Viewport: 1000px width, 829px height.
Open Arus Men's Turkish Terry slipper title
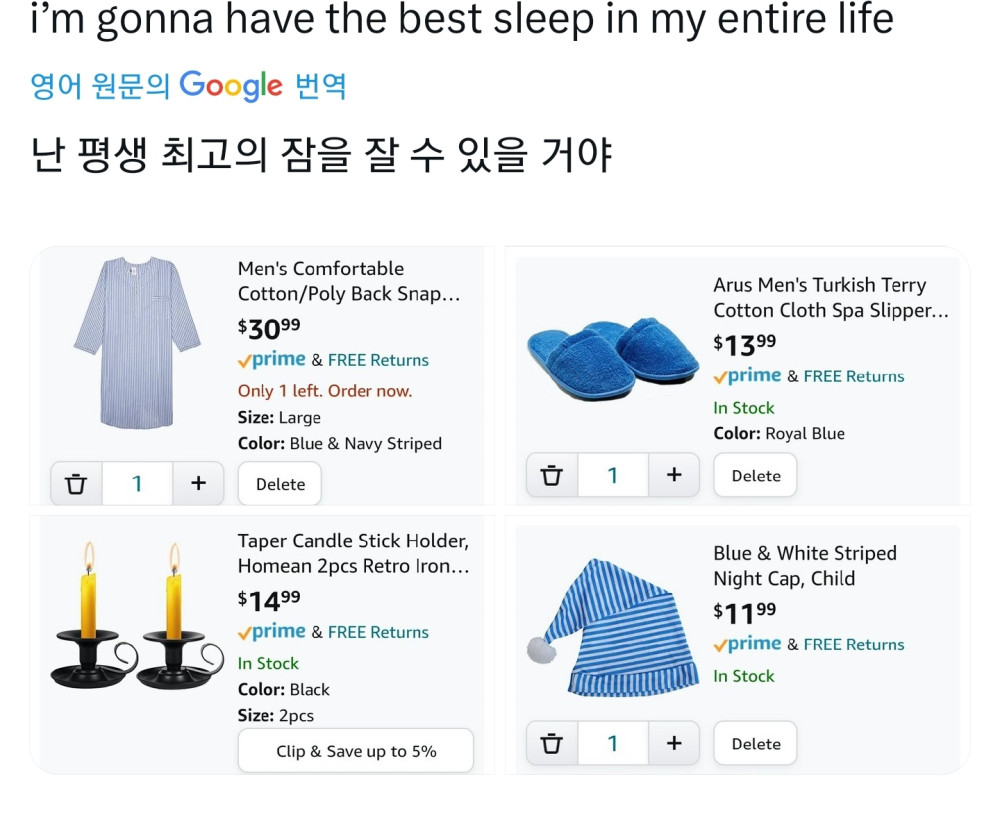830,298
